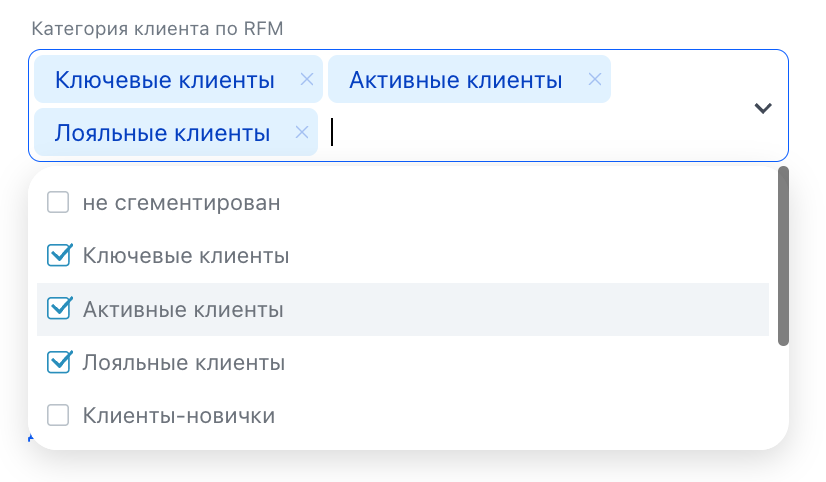Screen dimensions: 826x482
Task: Click the Активные клиенты selected tag label
Action: [x=455, y=80]
